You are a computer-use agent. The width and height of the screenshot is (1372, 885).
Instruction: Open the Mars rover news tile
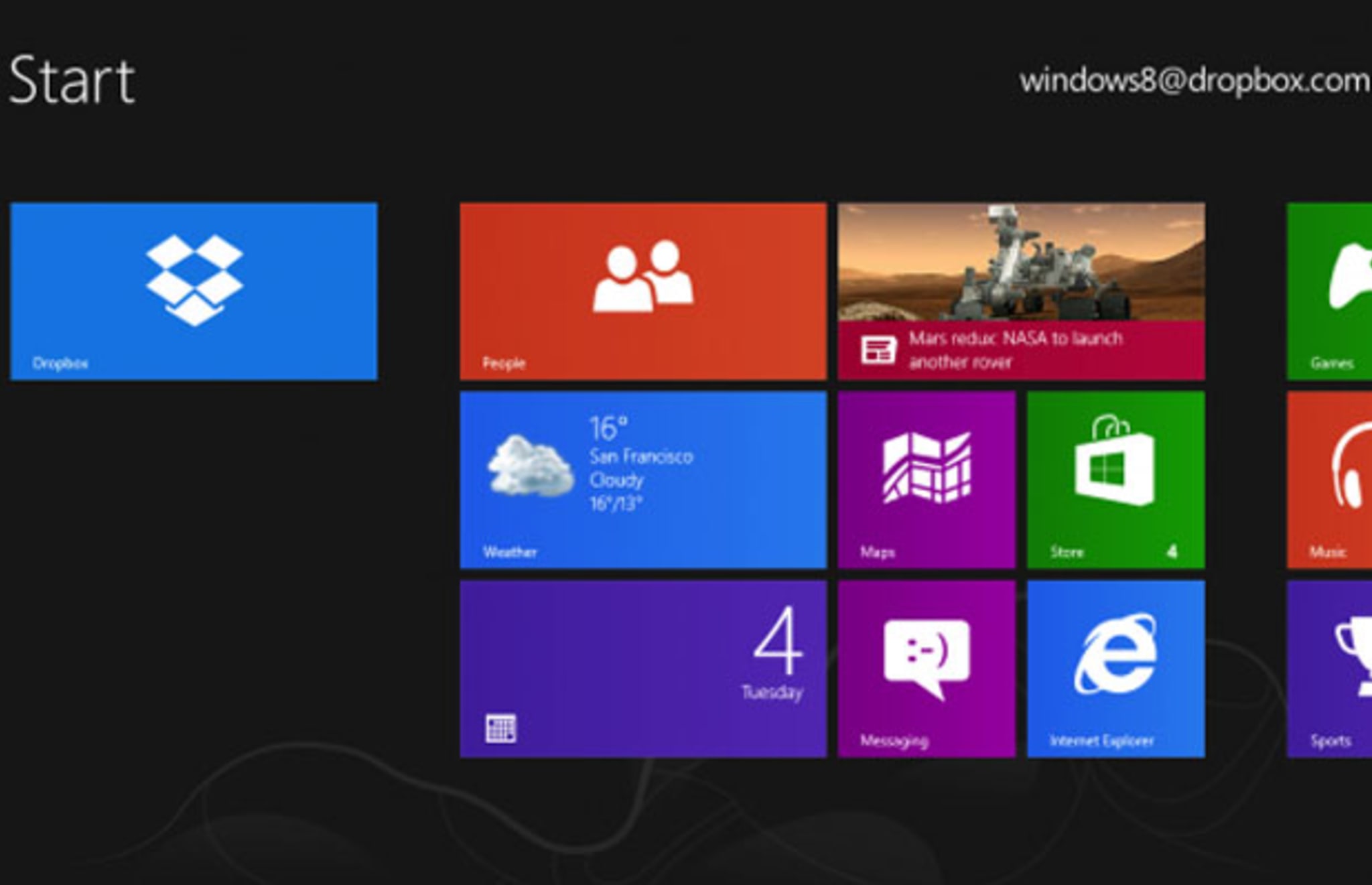pyautogui.click(x=1021, y=291)
